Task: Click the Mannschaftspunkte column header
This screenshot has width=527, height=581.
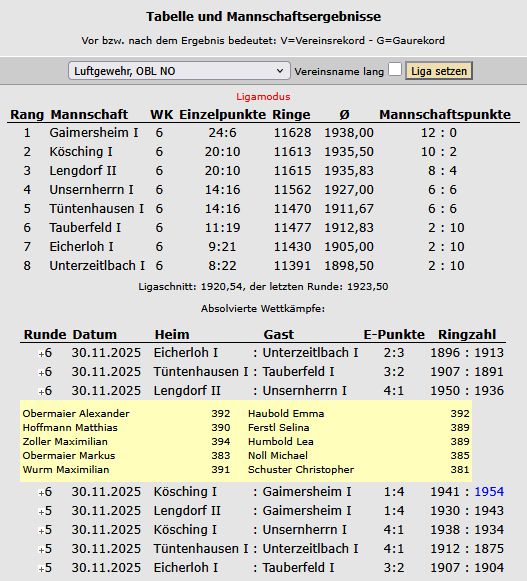Action: [x=445, y=114]
